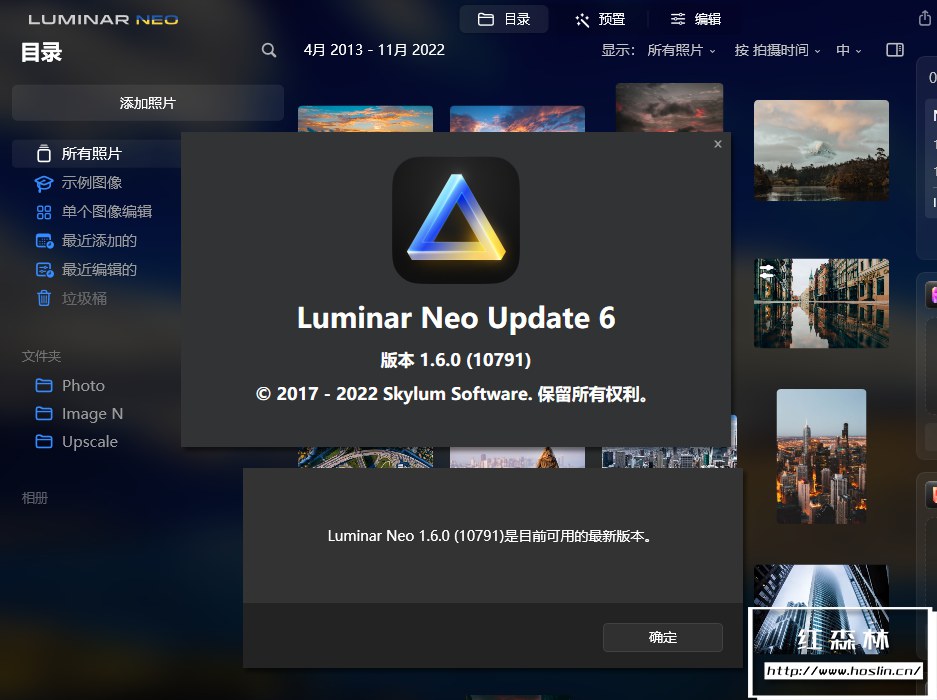Click the 所有照片 photos stack icon
937x700 pixels.
44,154
